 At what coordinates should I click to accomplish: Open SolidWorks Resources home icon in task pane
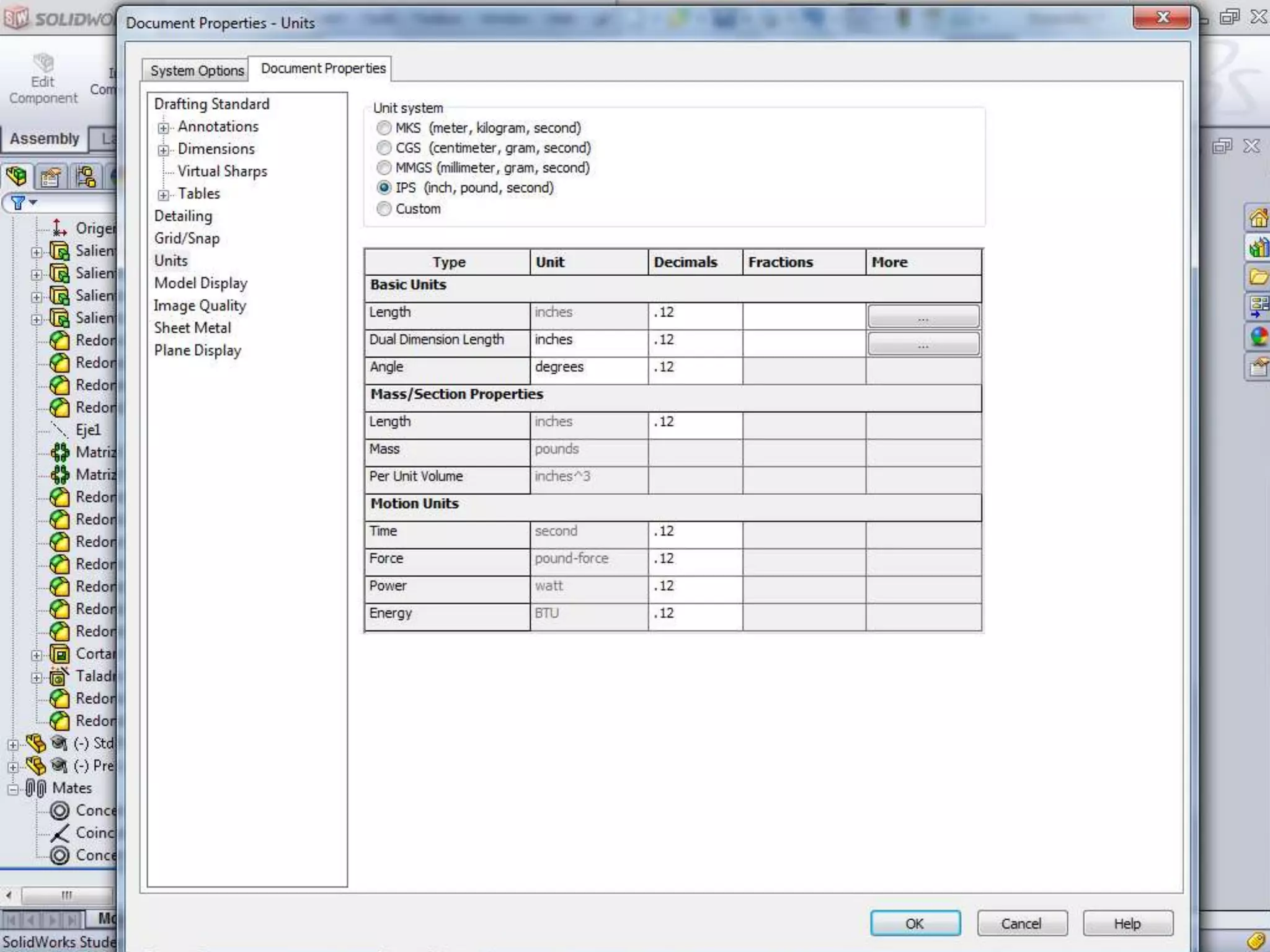tap(1258, 218)
